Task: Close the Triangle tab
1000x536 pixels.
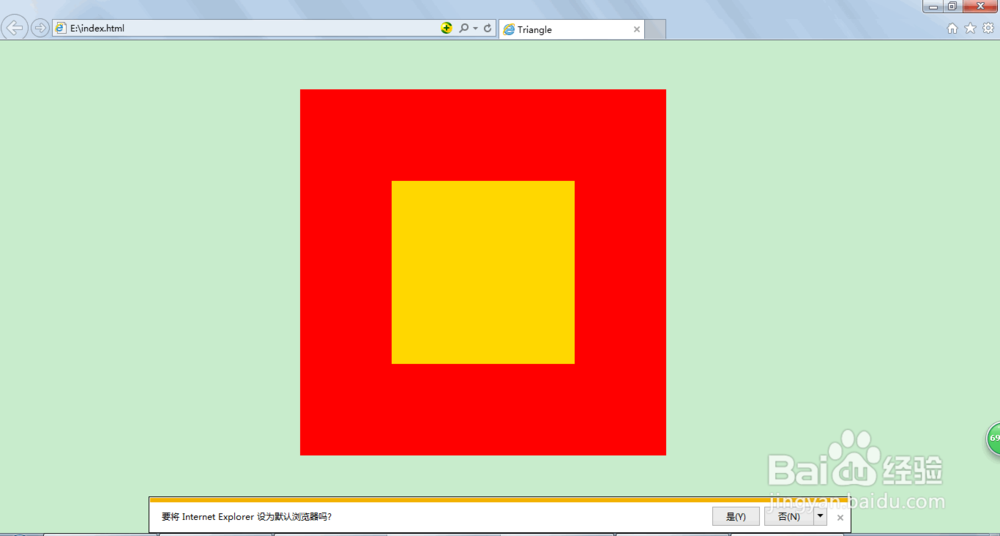Action: pyautogui.click(x=636, y=29)
